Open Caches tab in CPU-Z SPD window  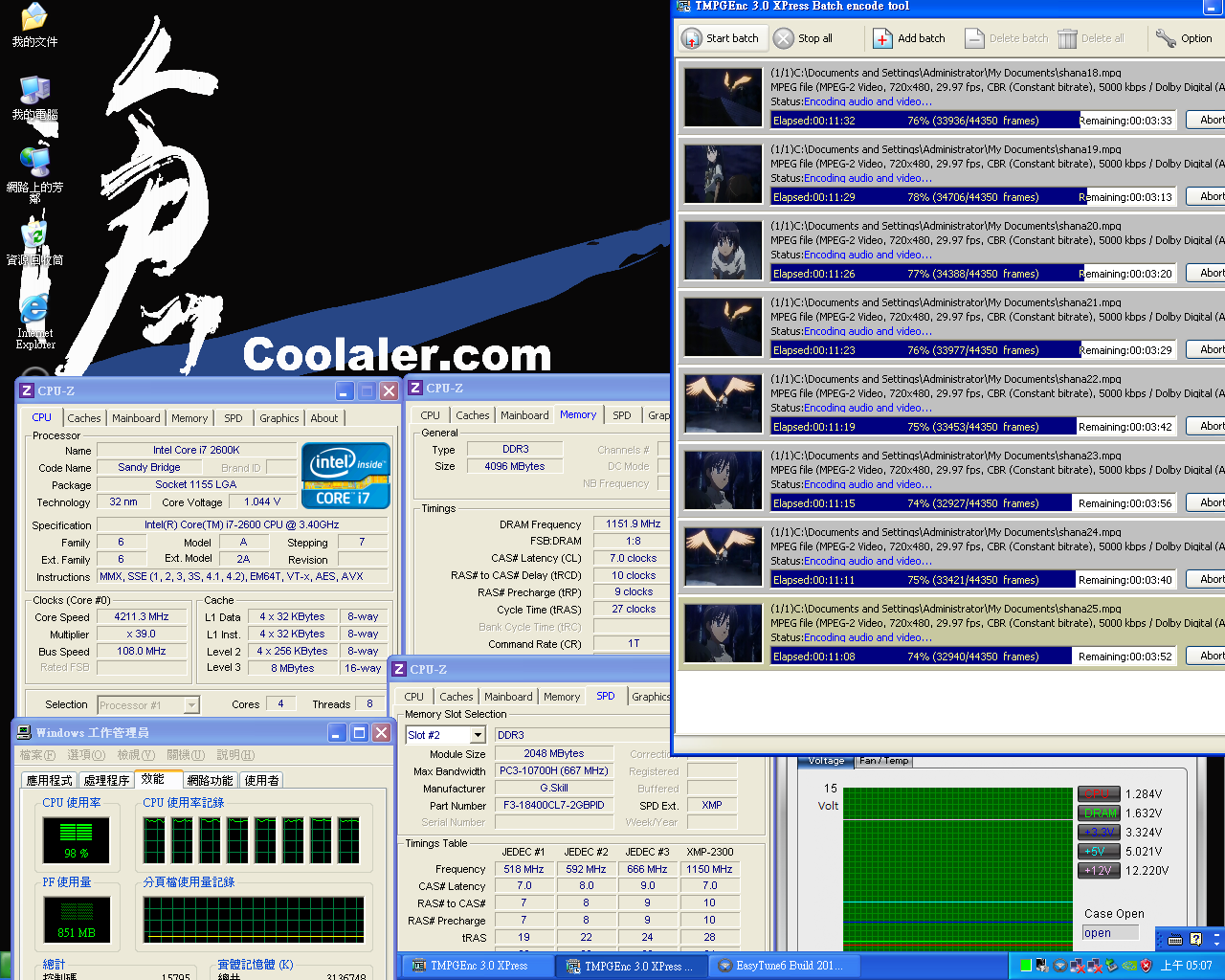click(457, 697)
